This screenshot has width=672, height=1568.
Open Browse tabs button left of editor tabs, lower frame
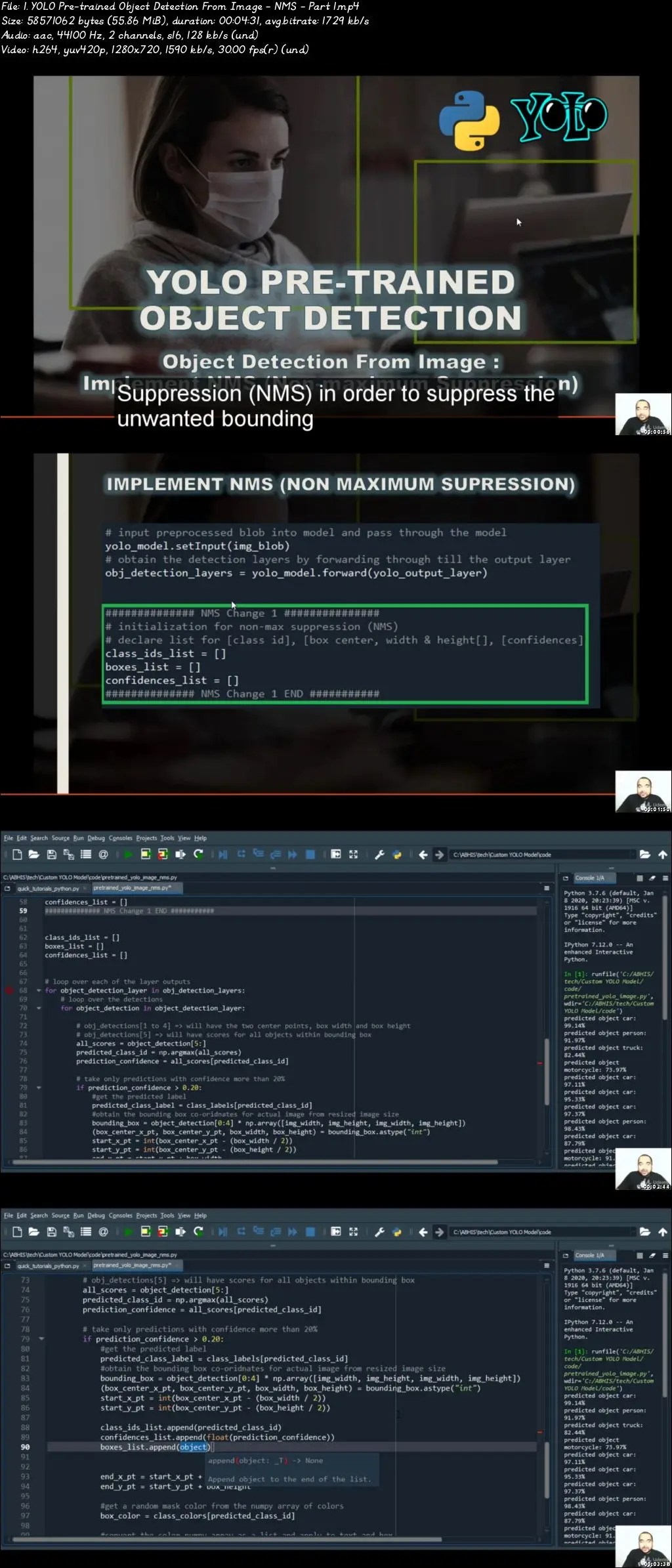pos(8,1265)
